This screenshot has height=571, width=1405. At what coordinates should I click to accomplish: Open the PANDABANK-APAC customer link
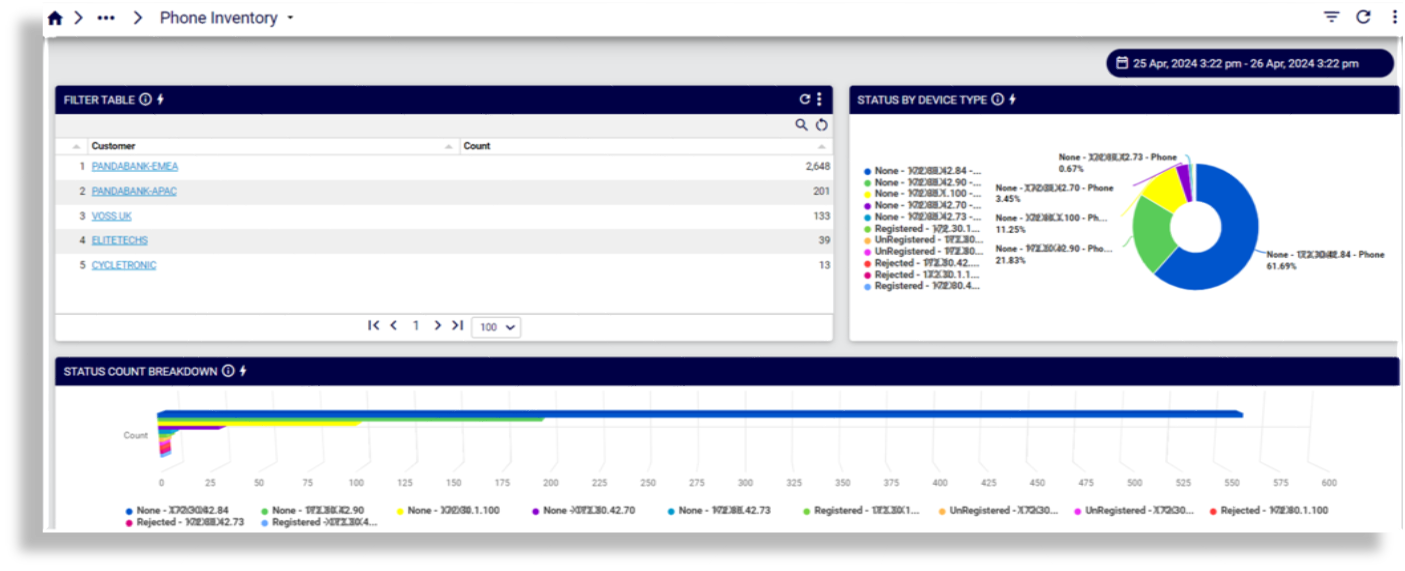[134, 191]
